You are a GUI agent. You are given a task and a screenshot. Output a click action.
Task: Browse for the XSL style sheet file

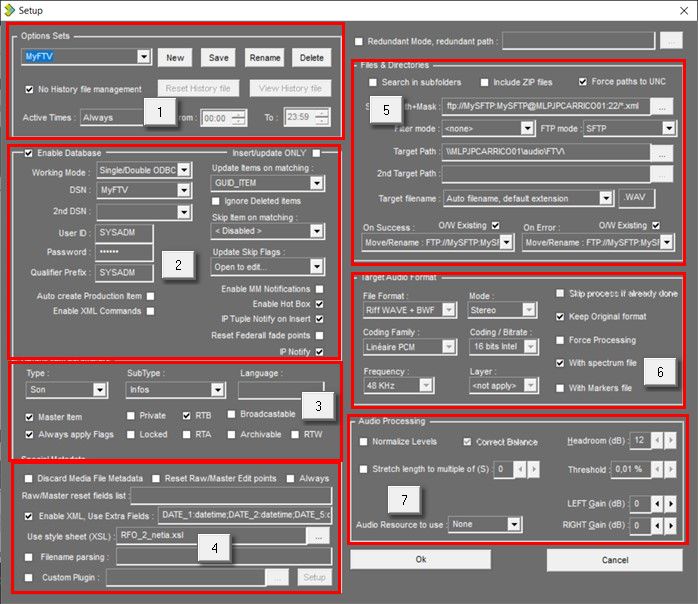pyautogui.click(x=319, y=536)
